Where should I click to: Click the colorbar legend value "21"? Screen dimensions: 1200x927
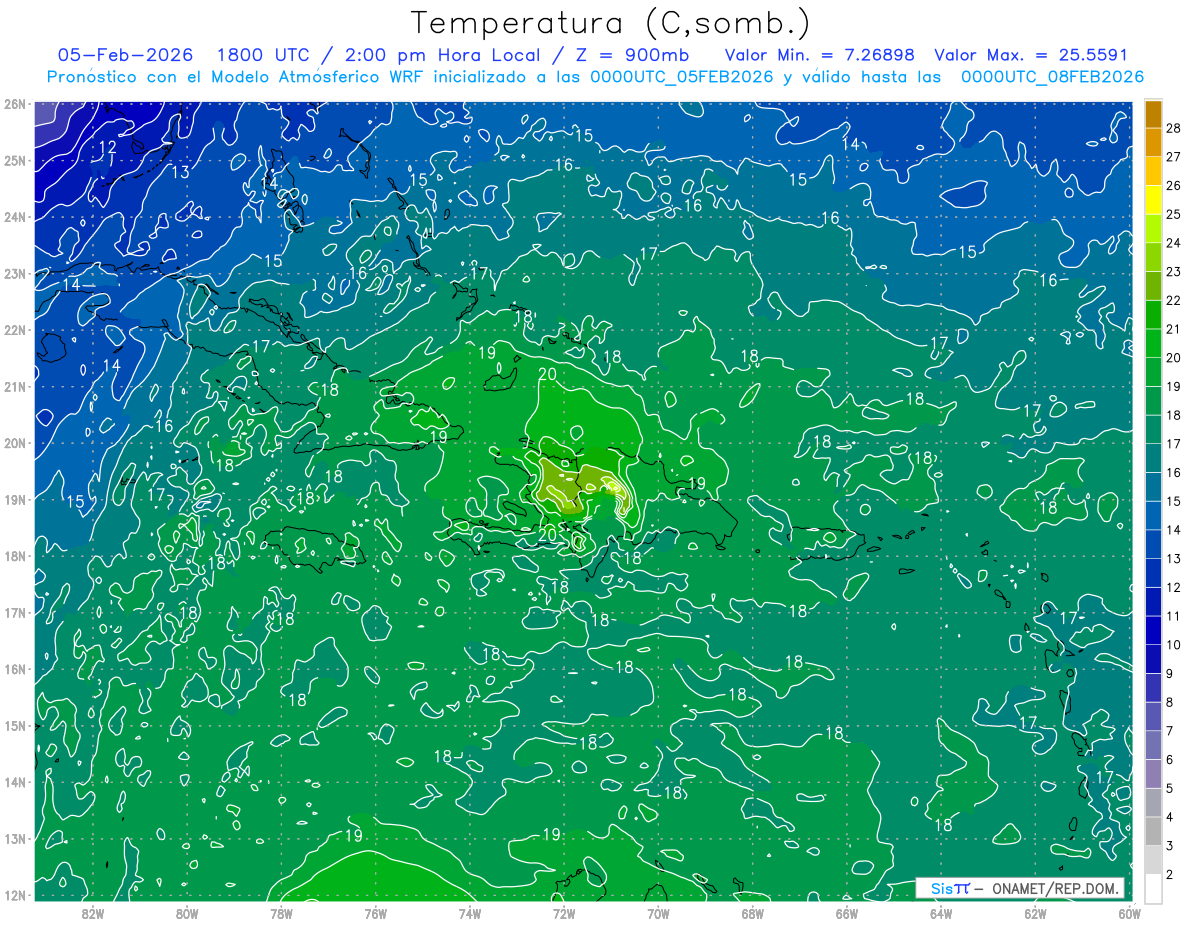click(x=1173, y=329)
